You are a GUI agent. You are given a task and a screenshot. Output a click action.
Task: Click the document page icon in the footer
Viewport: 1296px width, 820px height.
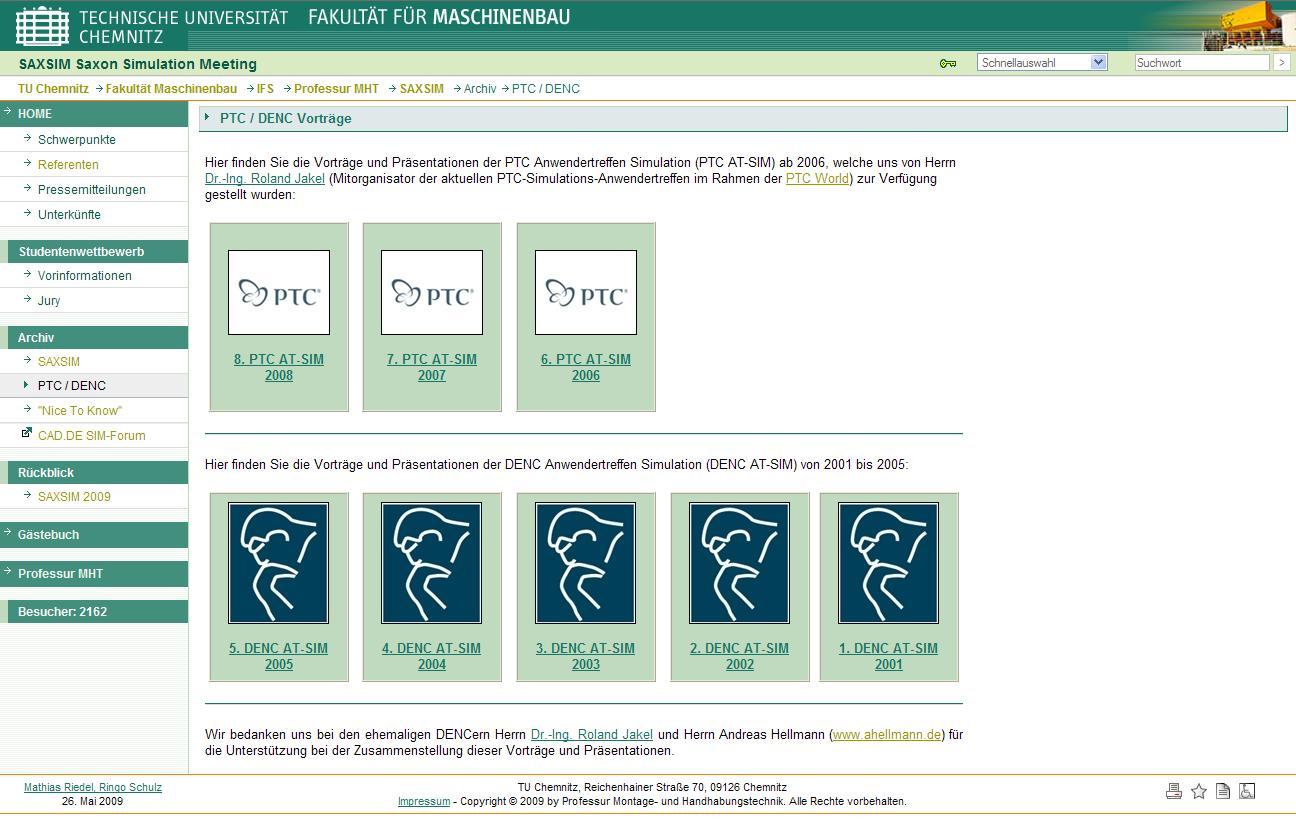tap(1222, 791)
